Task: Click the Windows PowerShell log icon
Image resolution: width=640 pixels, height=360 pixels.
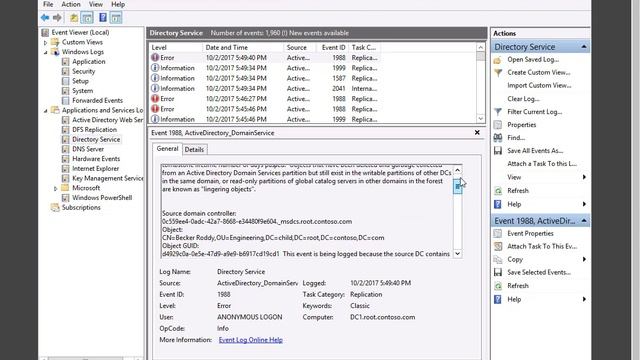Action: (x=65, y=198)
